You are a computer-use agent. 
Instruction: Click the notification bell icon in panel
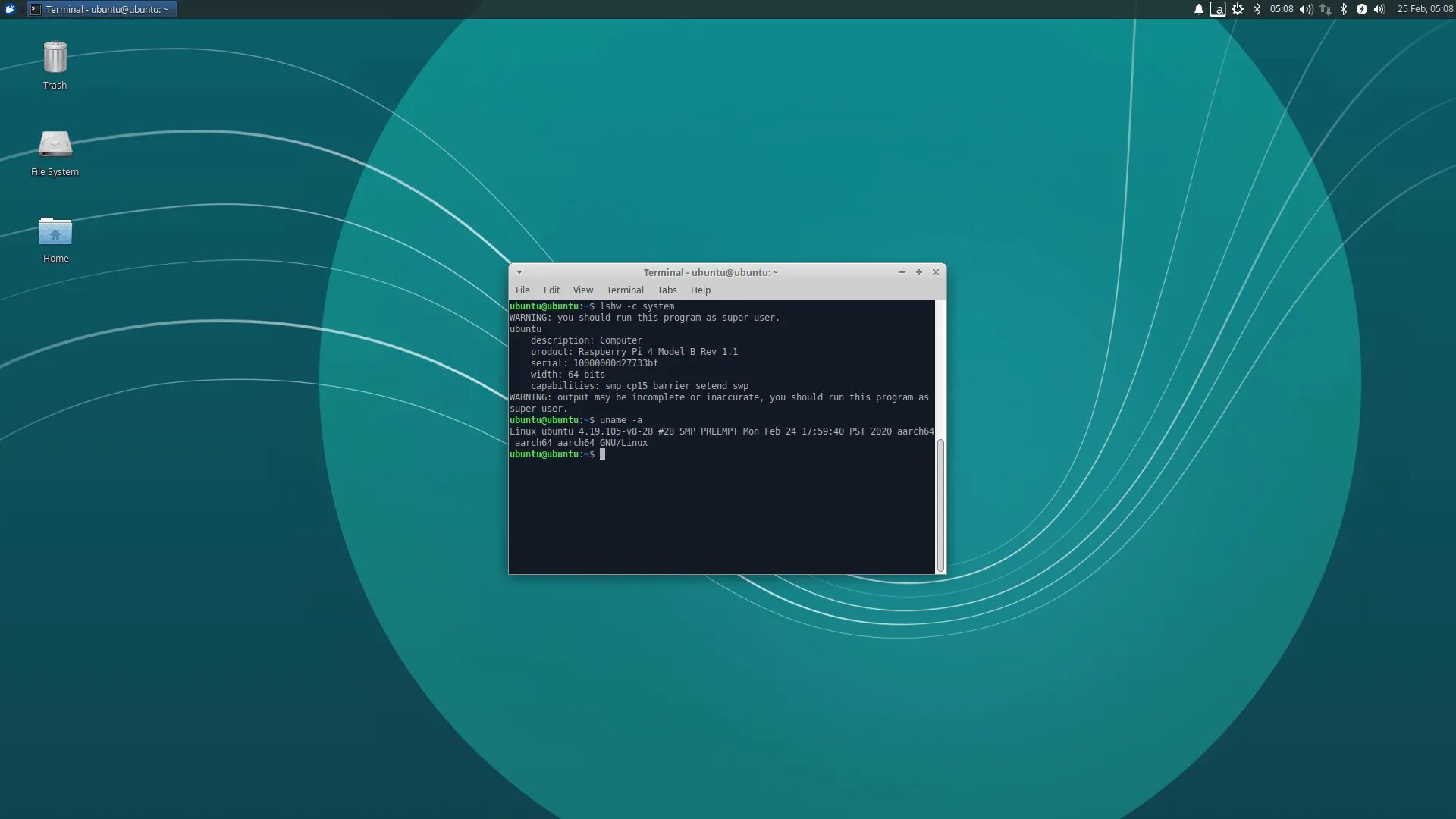(1199, 9)
